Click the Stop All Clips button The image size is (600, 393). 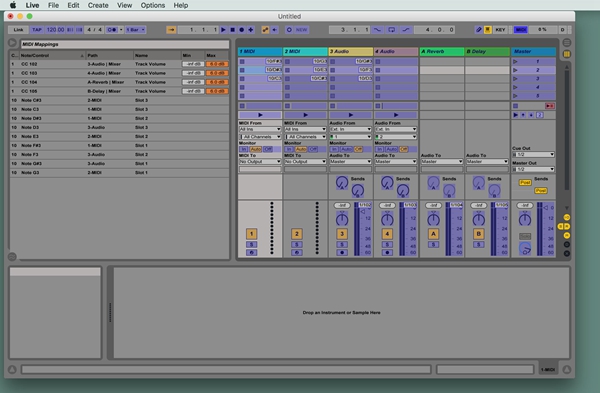[x=515, y=106]
